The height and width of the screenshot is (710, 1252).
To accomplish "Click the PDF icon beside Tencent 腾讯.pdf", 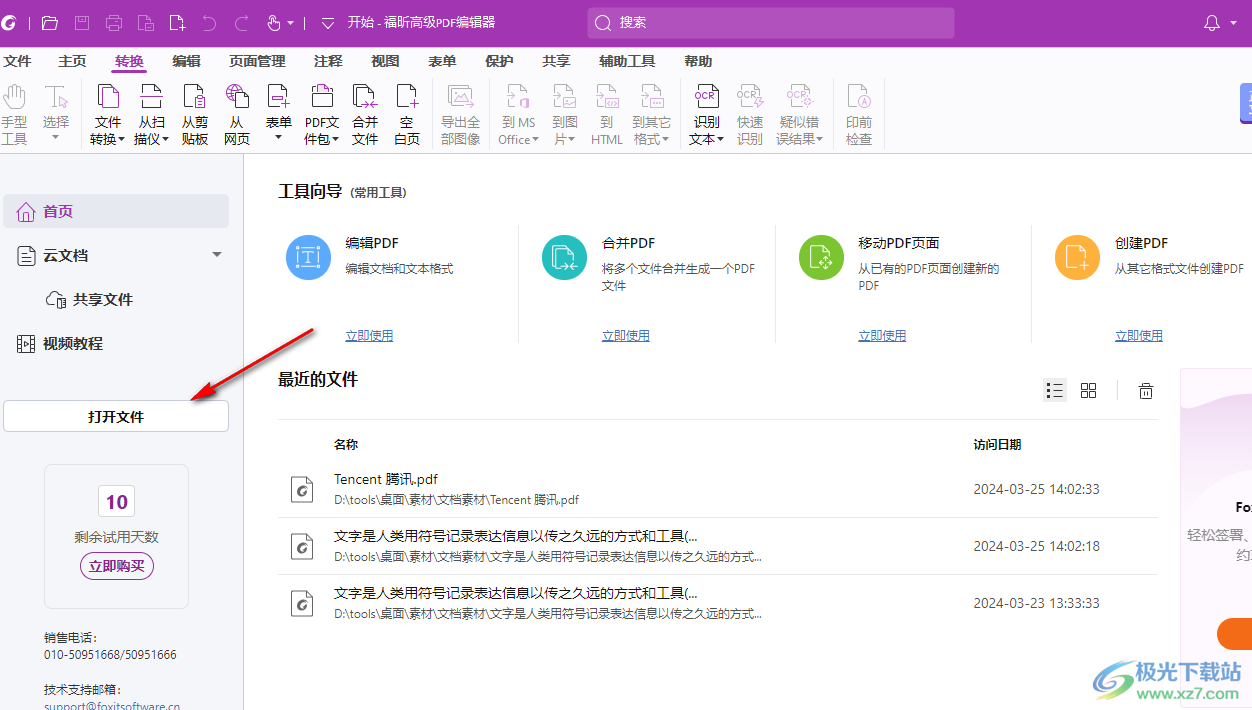I will 301,488.
